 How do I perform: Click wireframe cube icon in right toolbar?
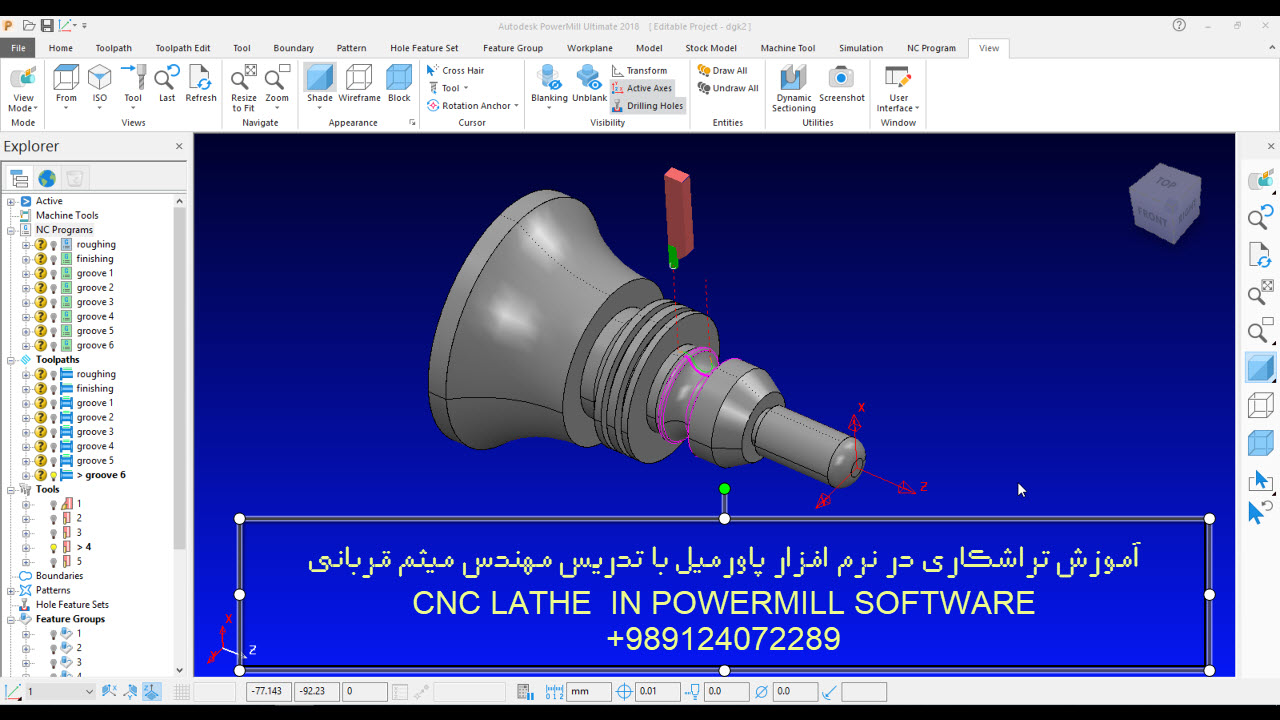(1260, 405)
